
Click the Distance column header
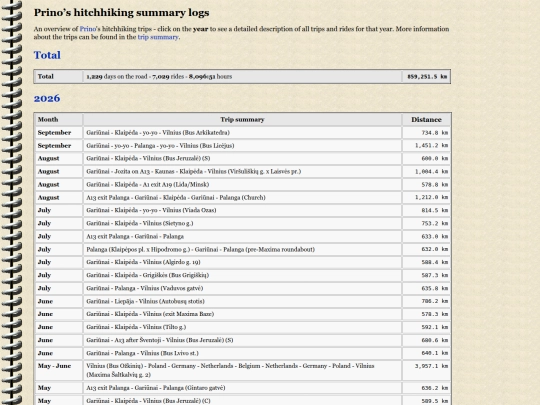426,120
